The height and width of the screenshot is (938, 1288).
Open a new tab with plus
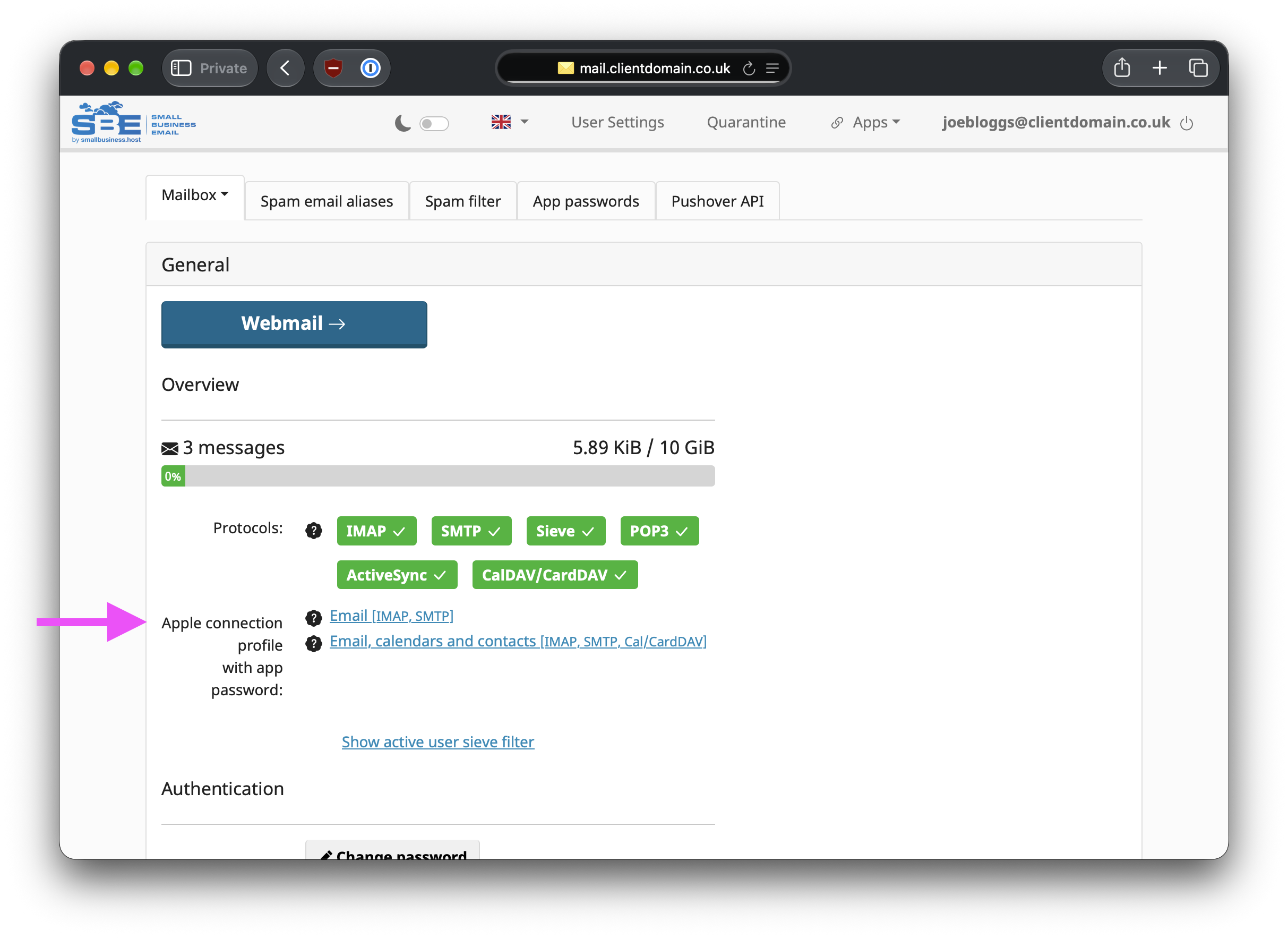(1160, 68)
